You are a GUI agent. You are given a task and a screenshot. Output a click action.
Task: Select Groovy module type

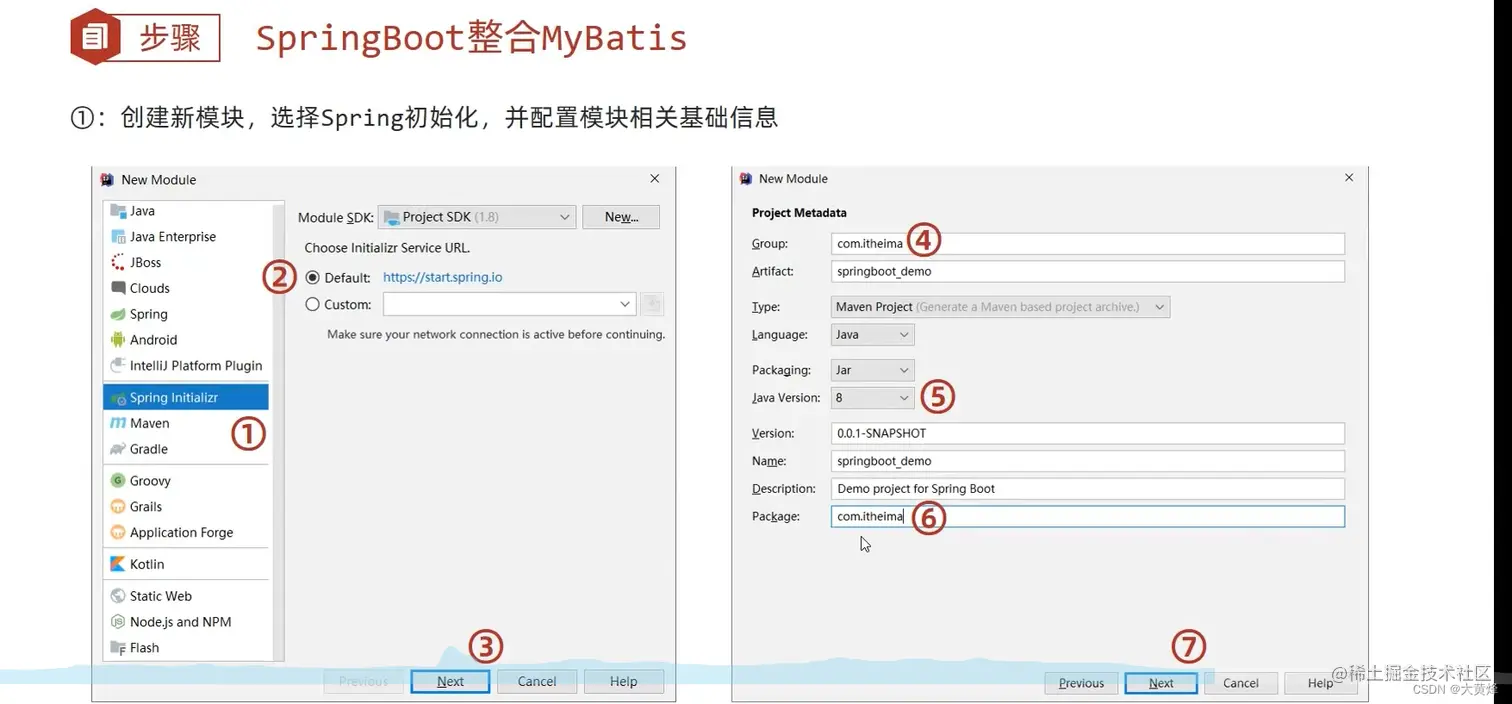(x=186, y=481)
